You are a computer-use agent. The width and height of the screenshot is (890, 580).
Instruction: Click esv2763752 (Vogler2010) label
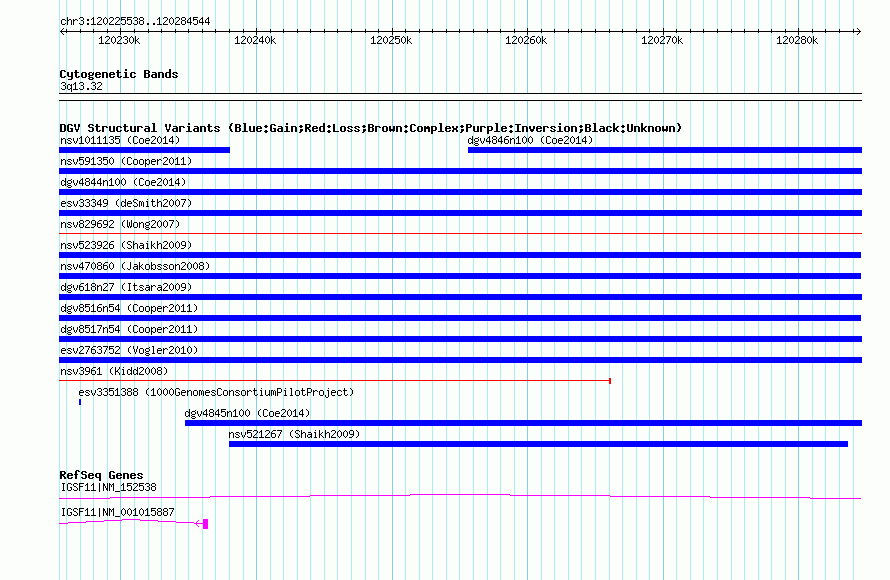(x=129, y=350)
